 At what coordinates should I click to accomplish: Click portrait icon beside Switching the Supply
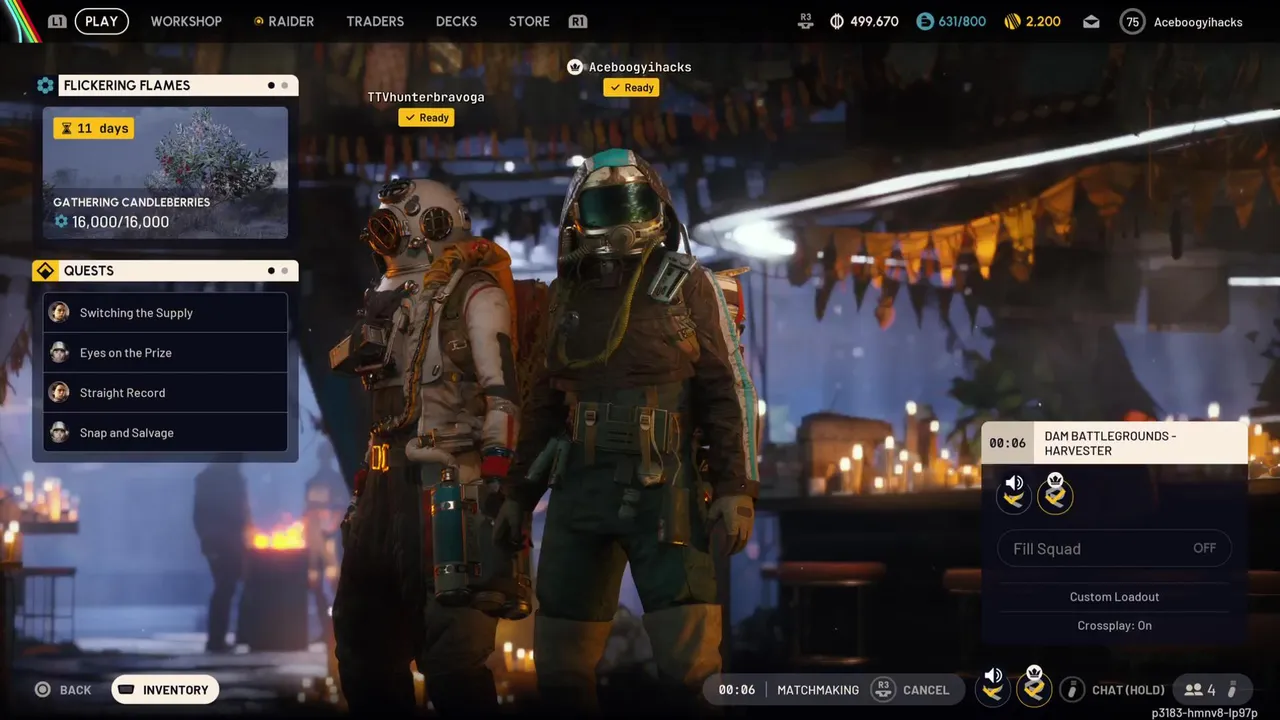point(59,312)
